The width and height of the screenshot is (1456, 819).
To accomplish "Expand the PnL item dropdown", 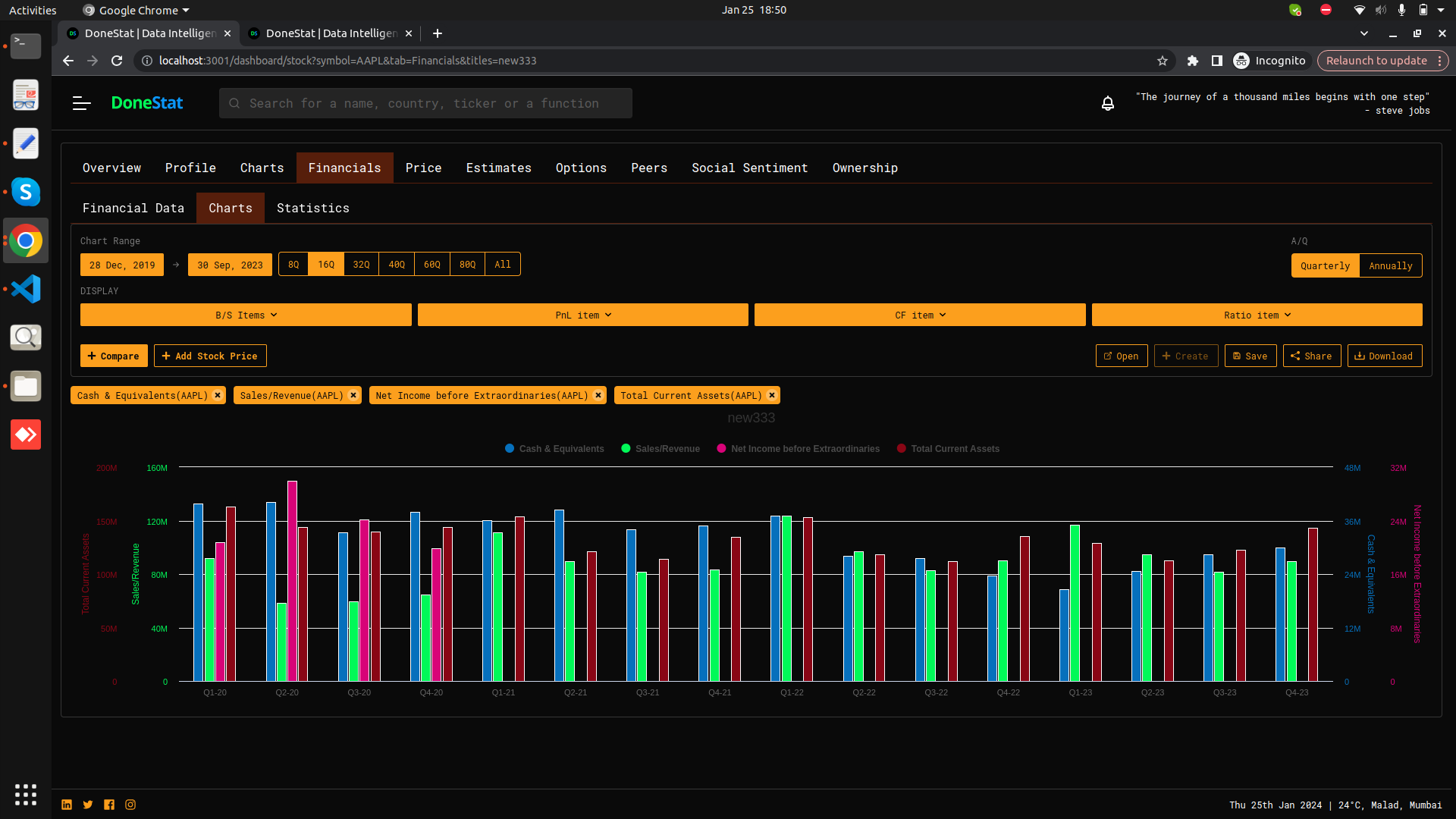I will pos(582,315).
